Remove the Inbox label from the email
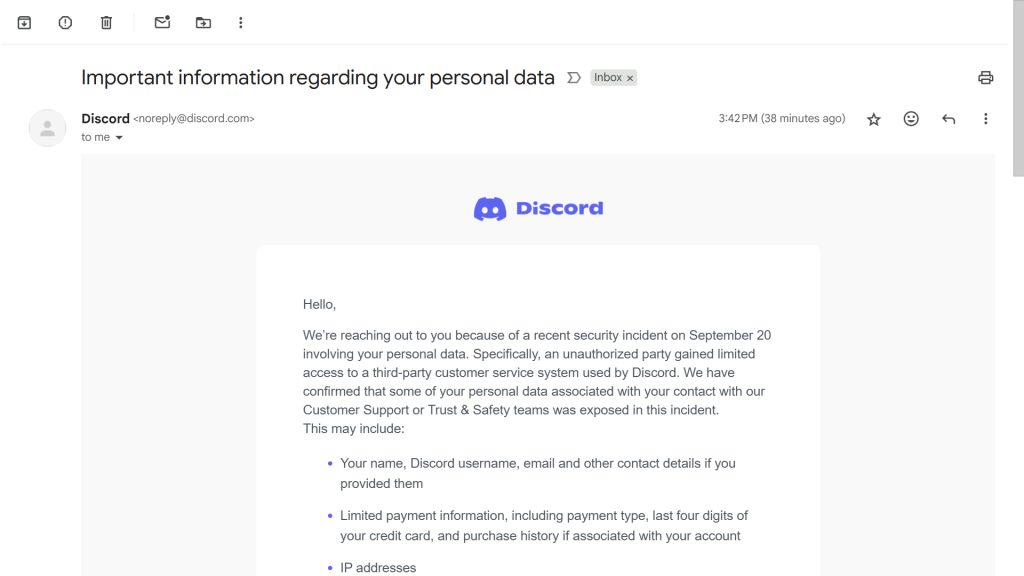 pos(630,78)
